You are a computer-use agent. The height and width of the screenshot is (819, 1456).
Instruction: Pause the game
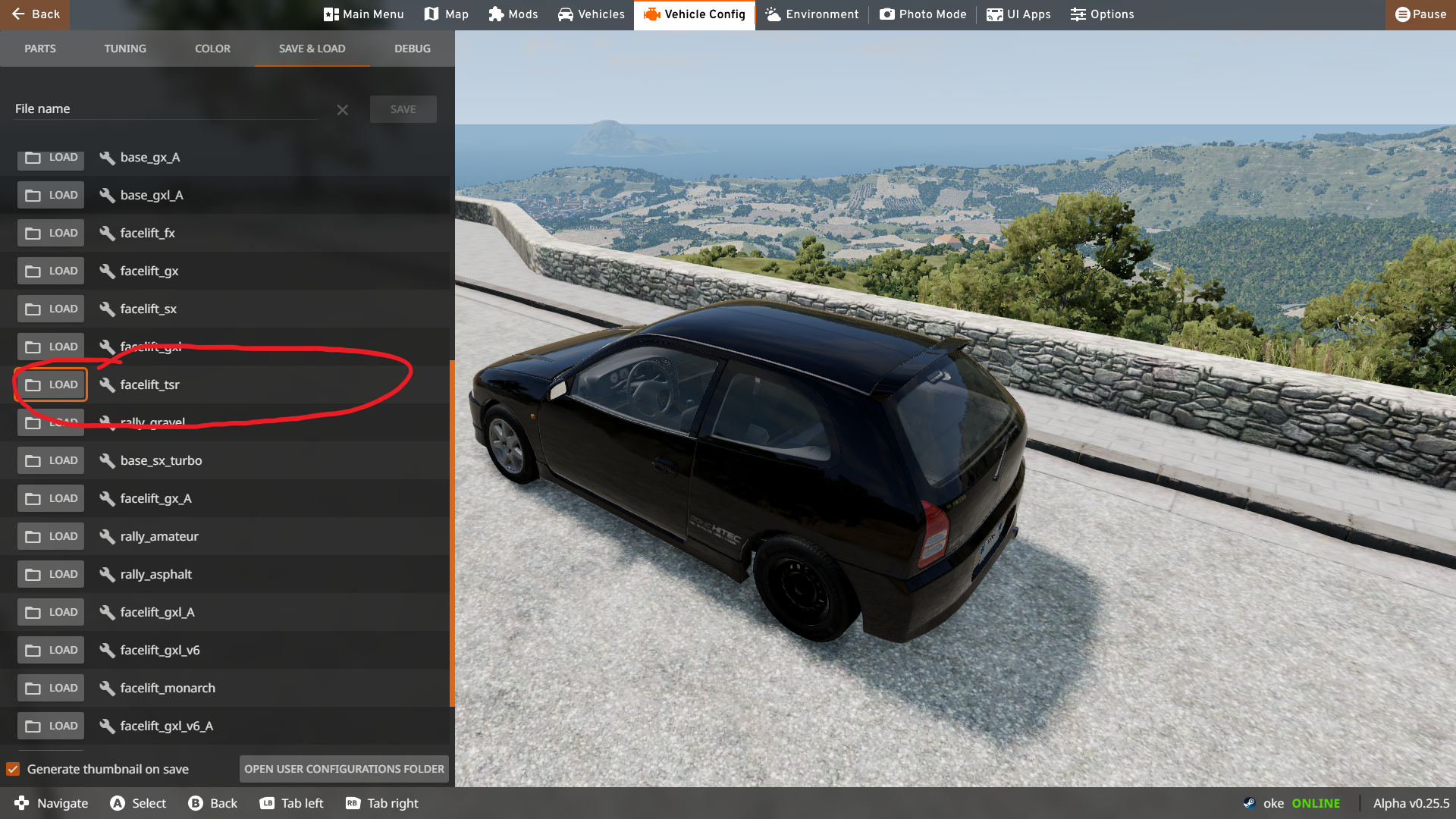[1420, 14]
